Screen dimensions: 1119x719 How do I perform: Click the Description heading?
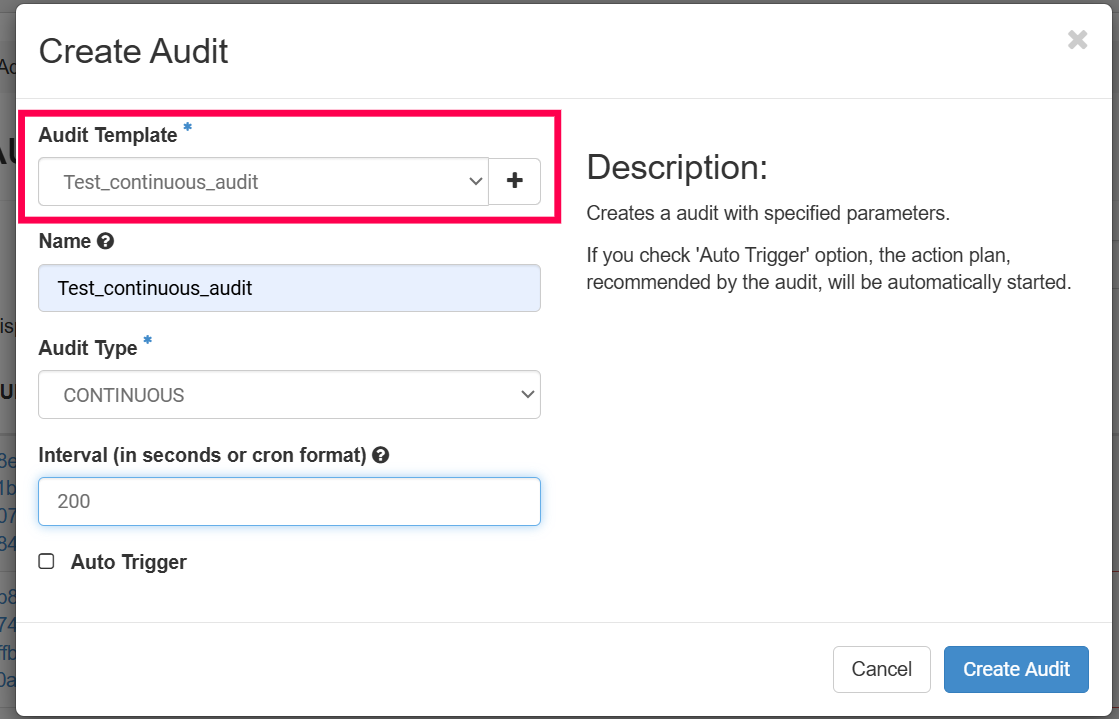coord(676,168)
